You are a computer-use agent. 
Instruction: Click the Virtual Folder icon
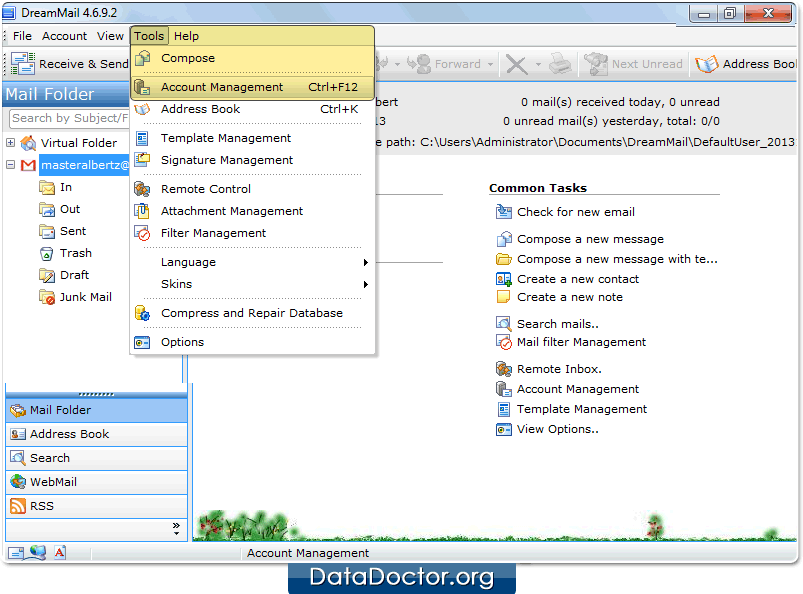point(29,143)
